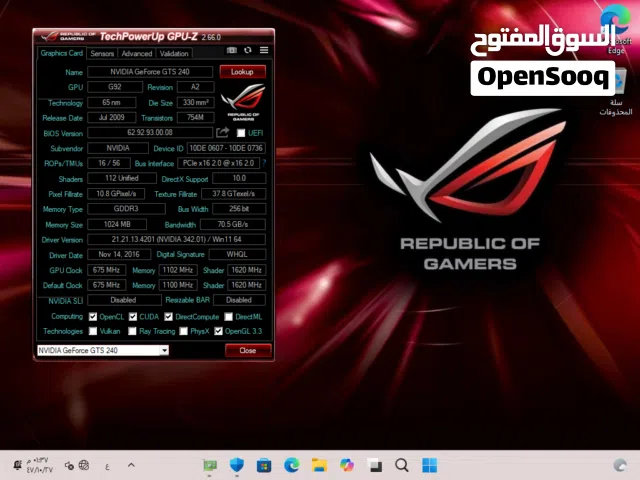640x480 pixels.
Task: Click the NVIDIA SLI Disabled value
Action: pos(124,300)
